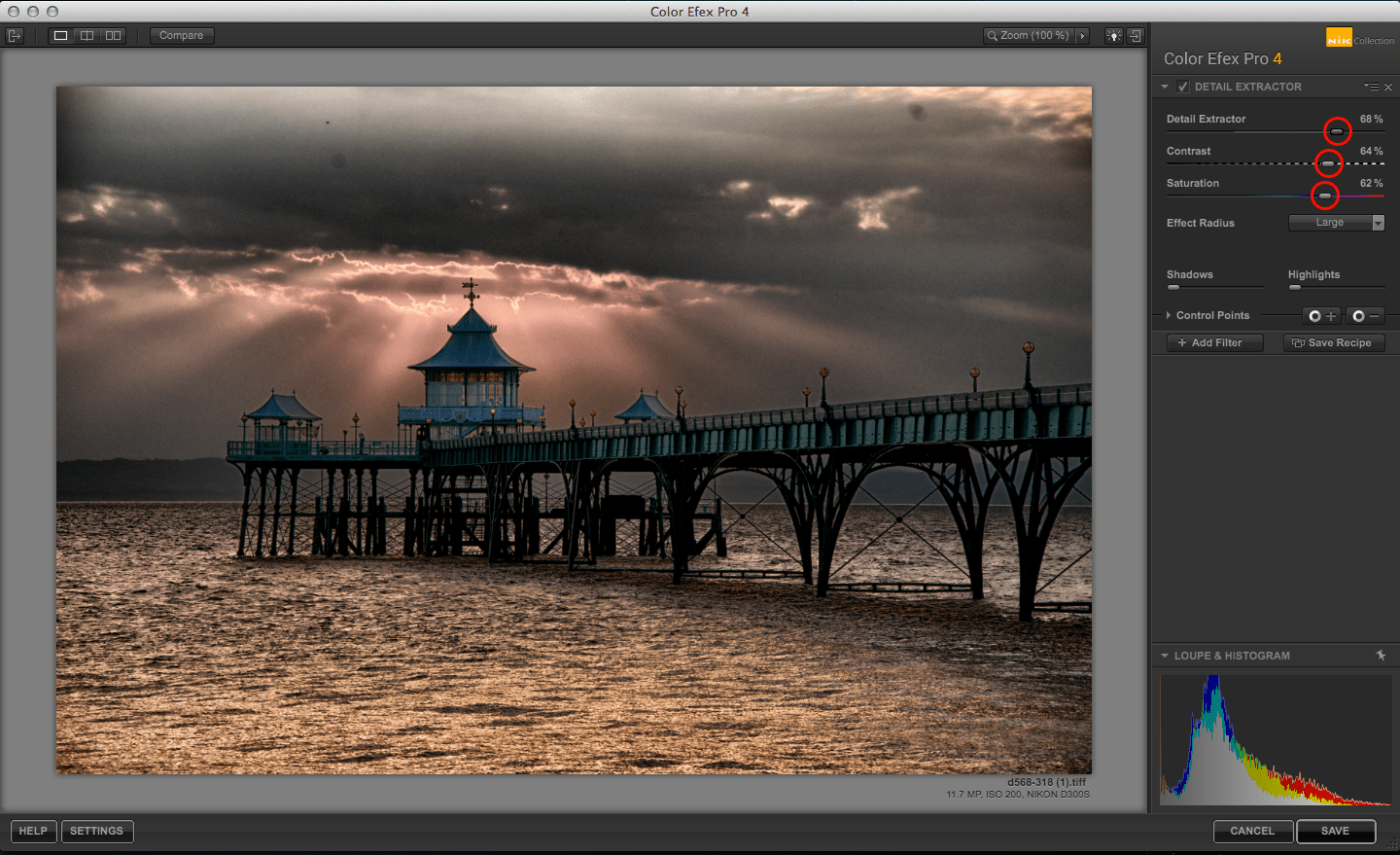Click the Save Recipe button
This screenshot has width=1400, height=855.
click(1333, 343)
